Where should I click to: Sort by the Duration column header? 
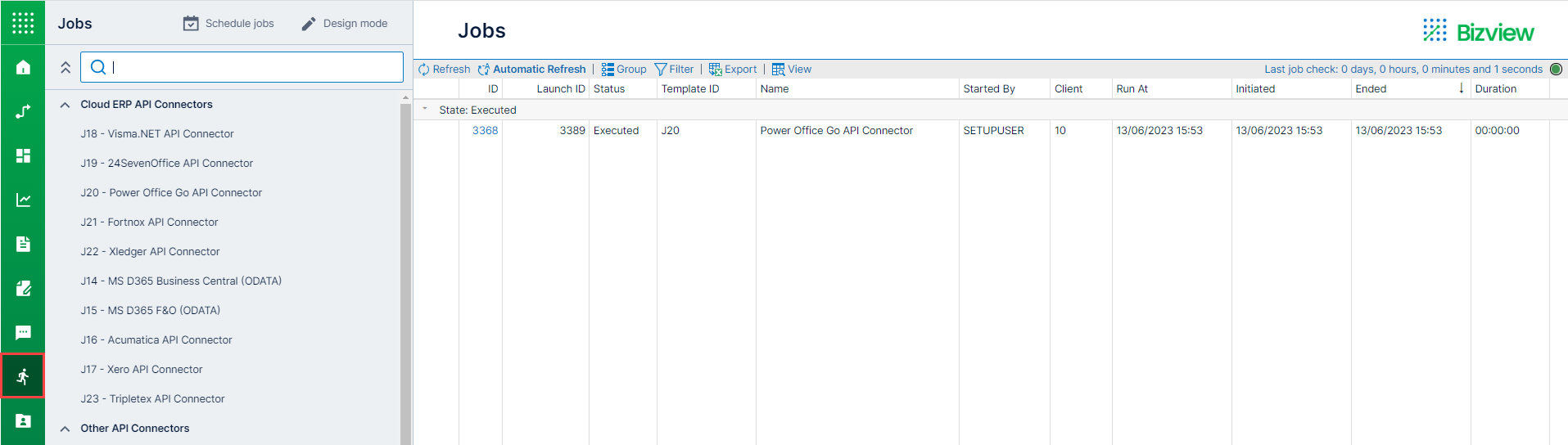tap(1510, 89)
